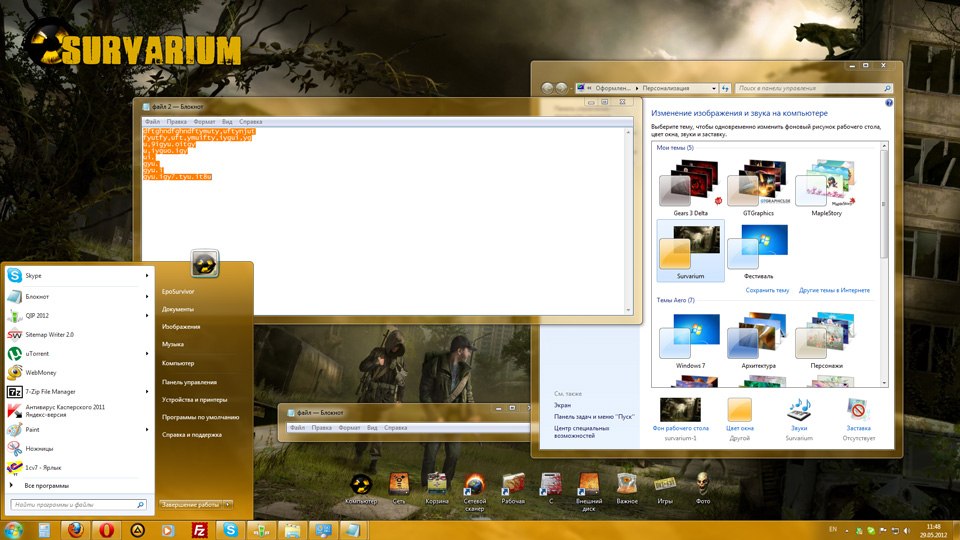Open Firefox from the taskbar
This screenshot has height=540, width=960.
tap(76, 530)
